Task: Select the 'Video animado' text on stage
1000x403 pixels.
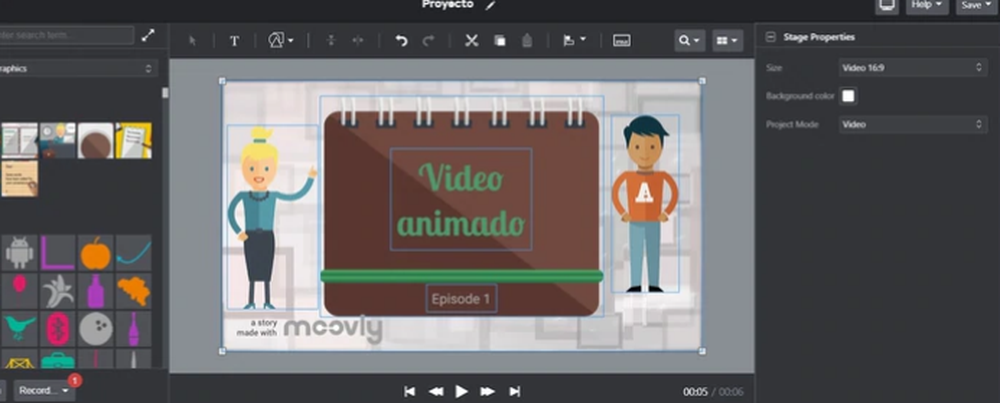Action: click(x=461, y=199)
